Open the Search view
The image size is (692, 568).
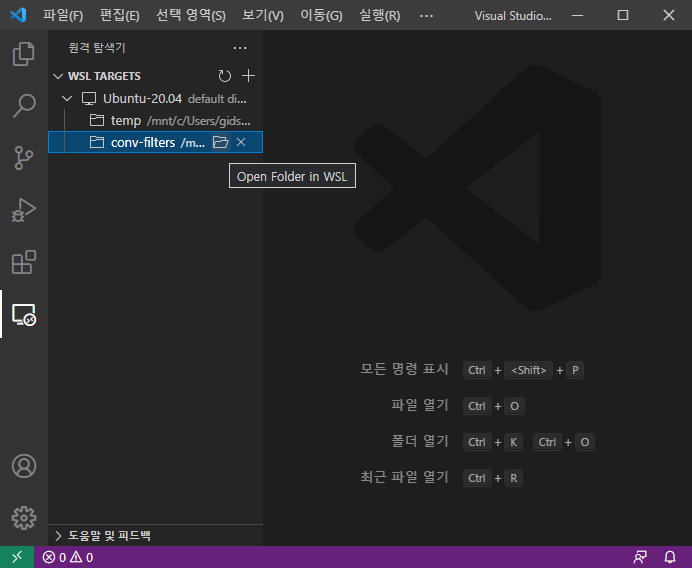click(x=24, y=106)
